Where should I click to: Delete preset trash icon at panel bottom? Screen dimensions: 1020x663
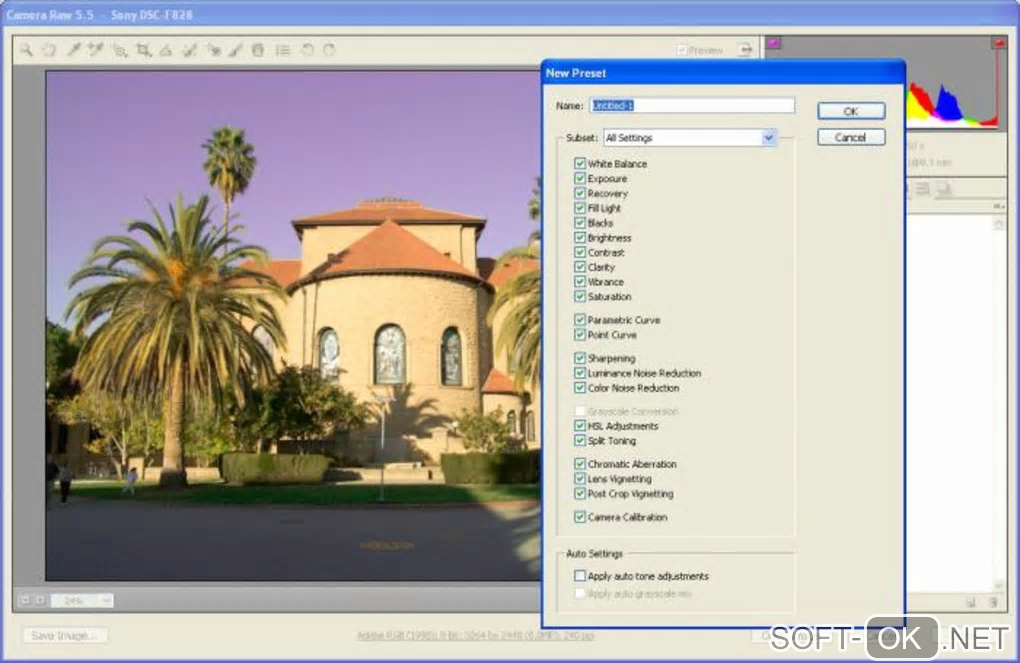[993, 602]
